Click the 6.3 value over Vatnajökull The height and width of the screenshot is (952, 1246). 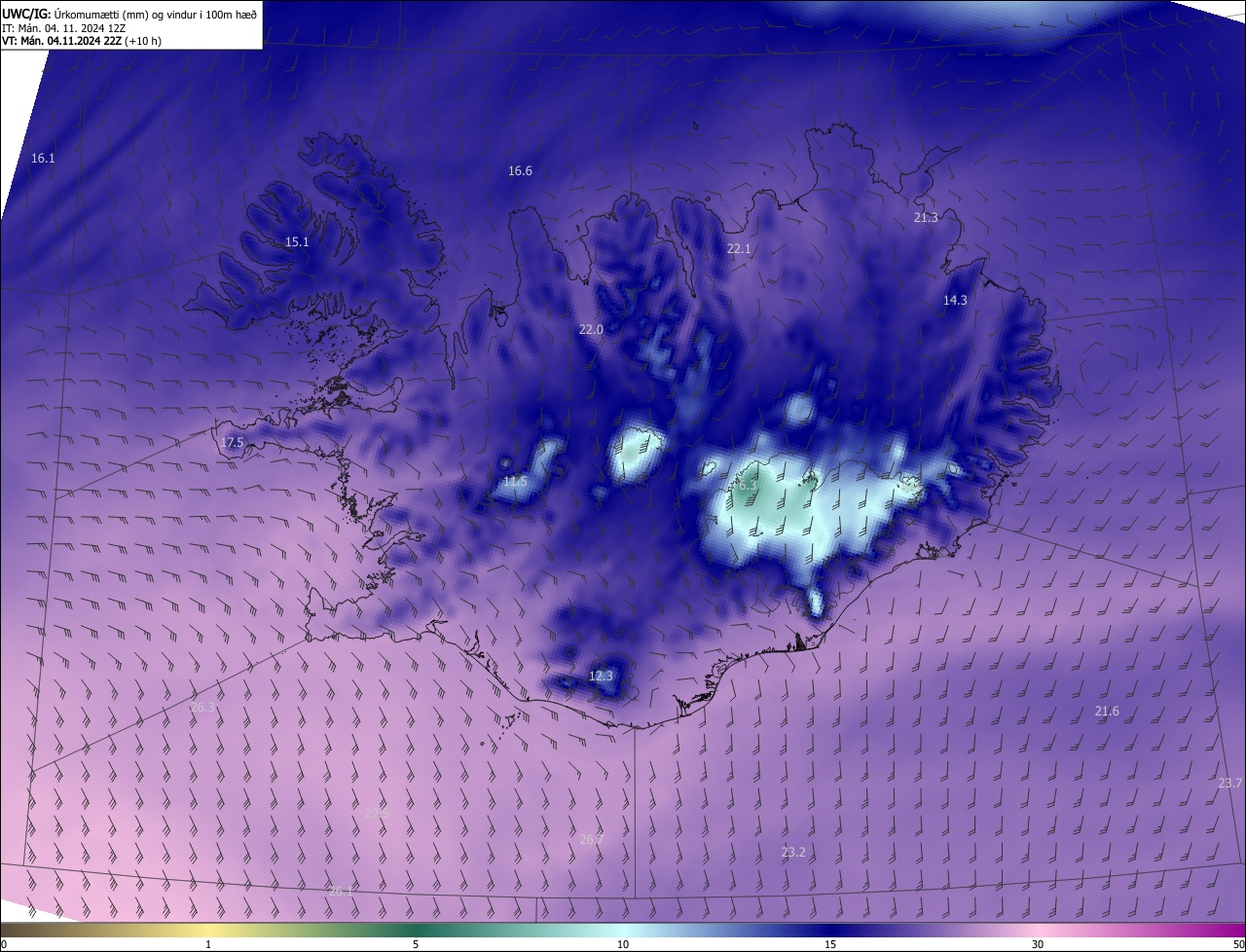coord(747,486)
